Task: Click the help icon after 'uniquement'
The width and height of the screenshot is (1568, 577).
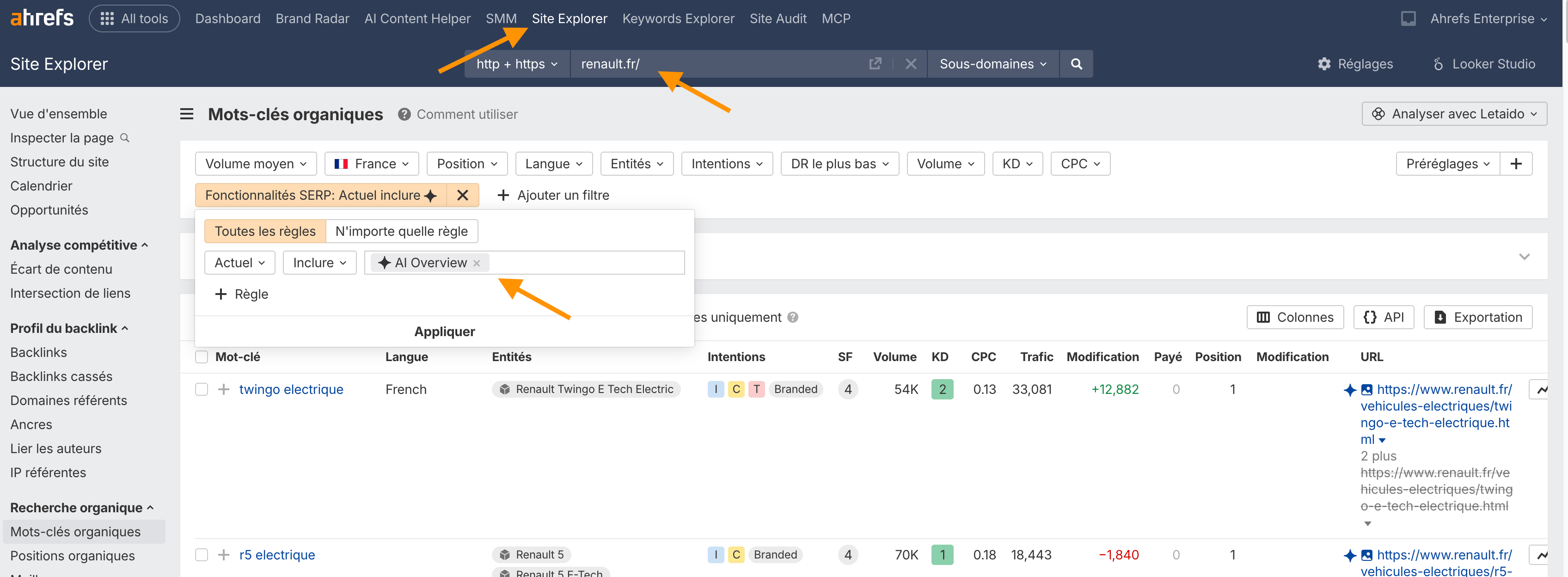Action: (792, 317)
